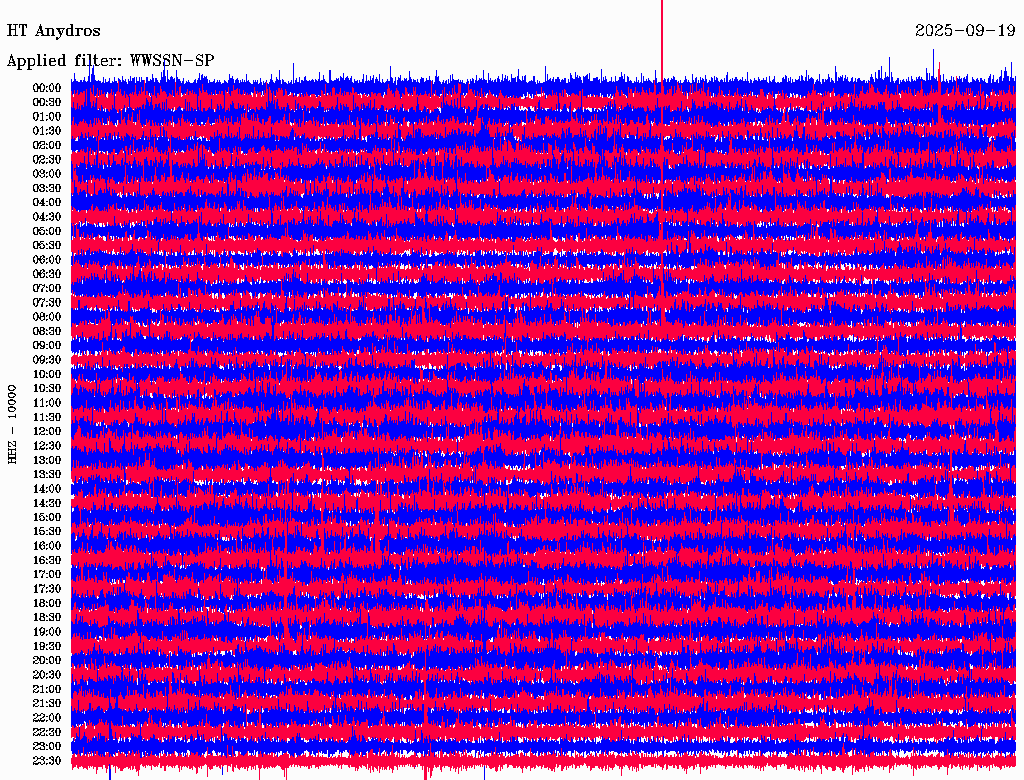The image size is (1024, 780).
Task: Select the 04:00 time label
Action: click(47, 202)
